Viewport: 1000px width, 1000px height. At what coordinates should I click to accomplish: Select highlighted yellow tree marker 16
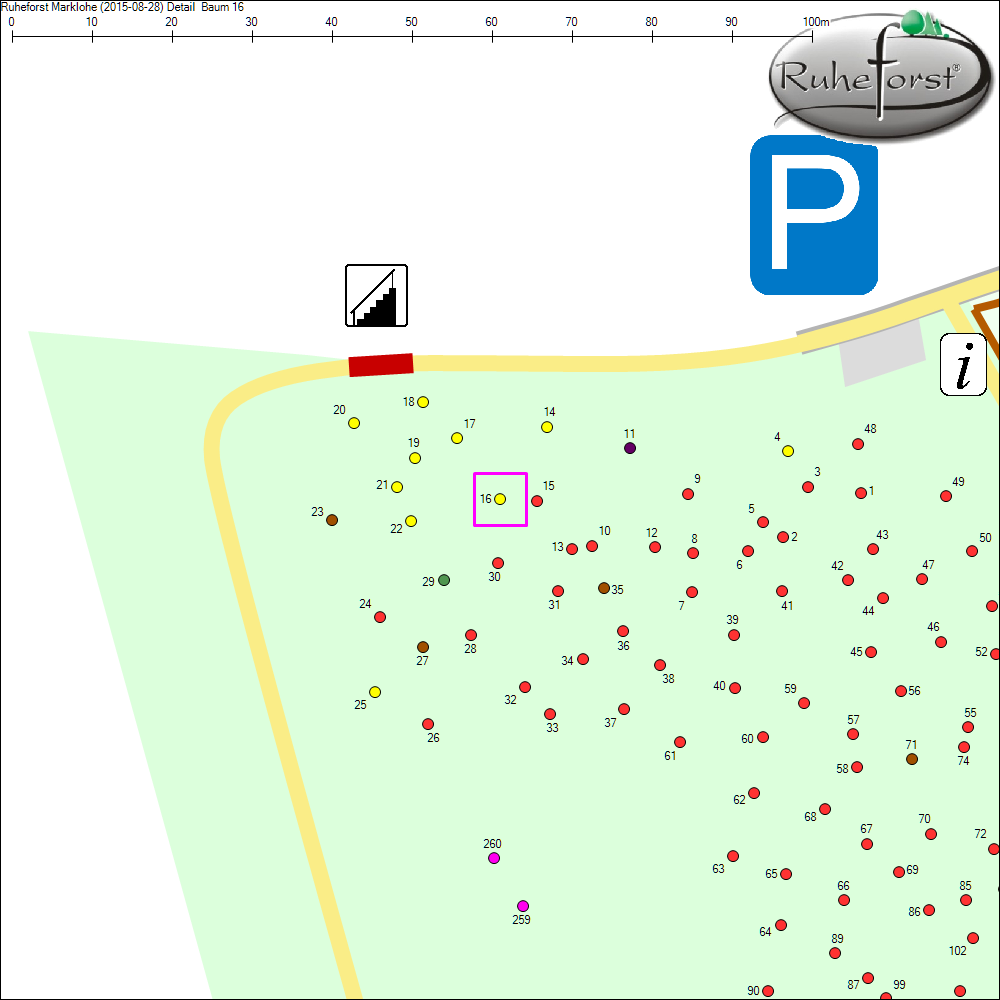pyautogui.click(x=500, y=499)
